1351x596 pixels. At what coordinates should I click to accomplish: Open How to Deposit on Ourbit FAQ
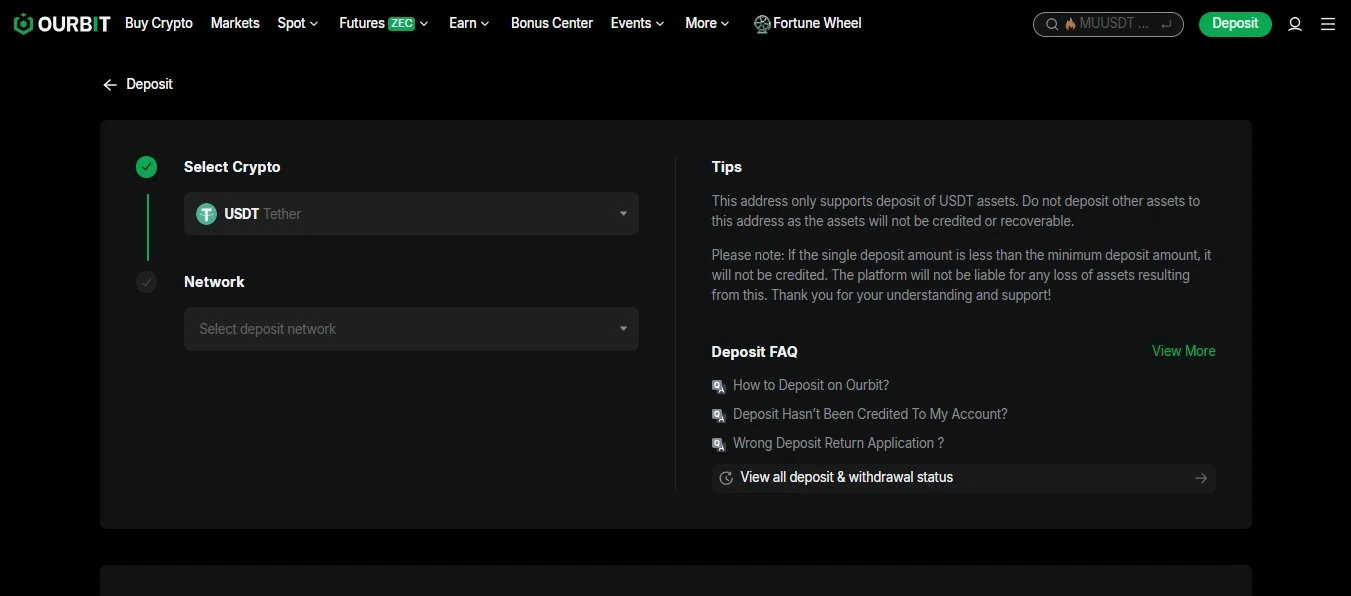[x=811, y=385]
